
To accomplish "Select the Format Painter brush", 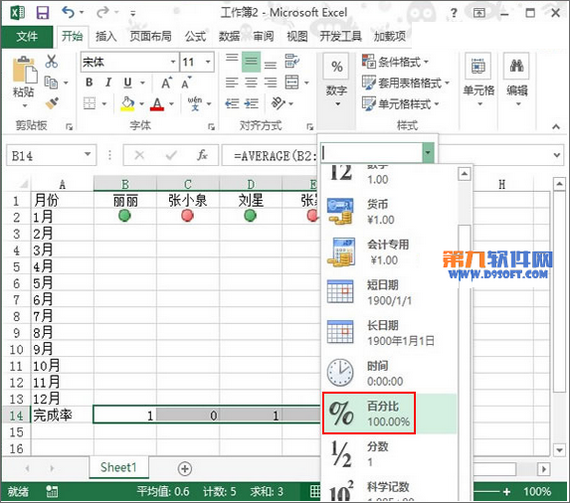I will point(52,104).
